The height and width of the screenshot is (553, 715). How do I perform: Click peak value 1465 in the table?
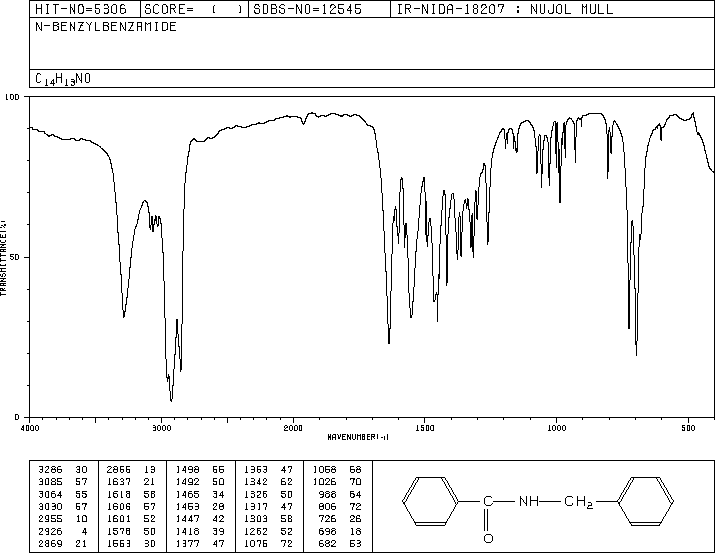[187, 494]
